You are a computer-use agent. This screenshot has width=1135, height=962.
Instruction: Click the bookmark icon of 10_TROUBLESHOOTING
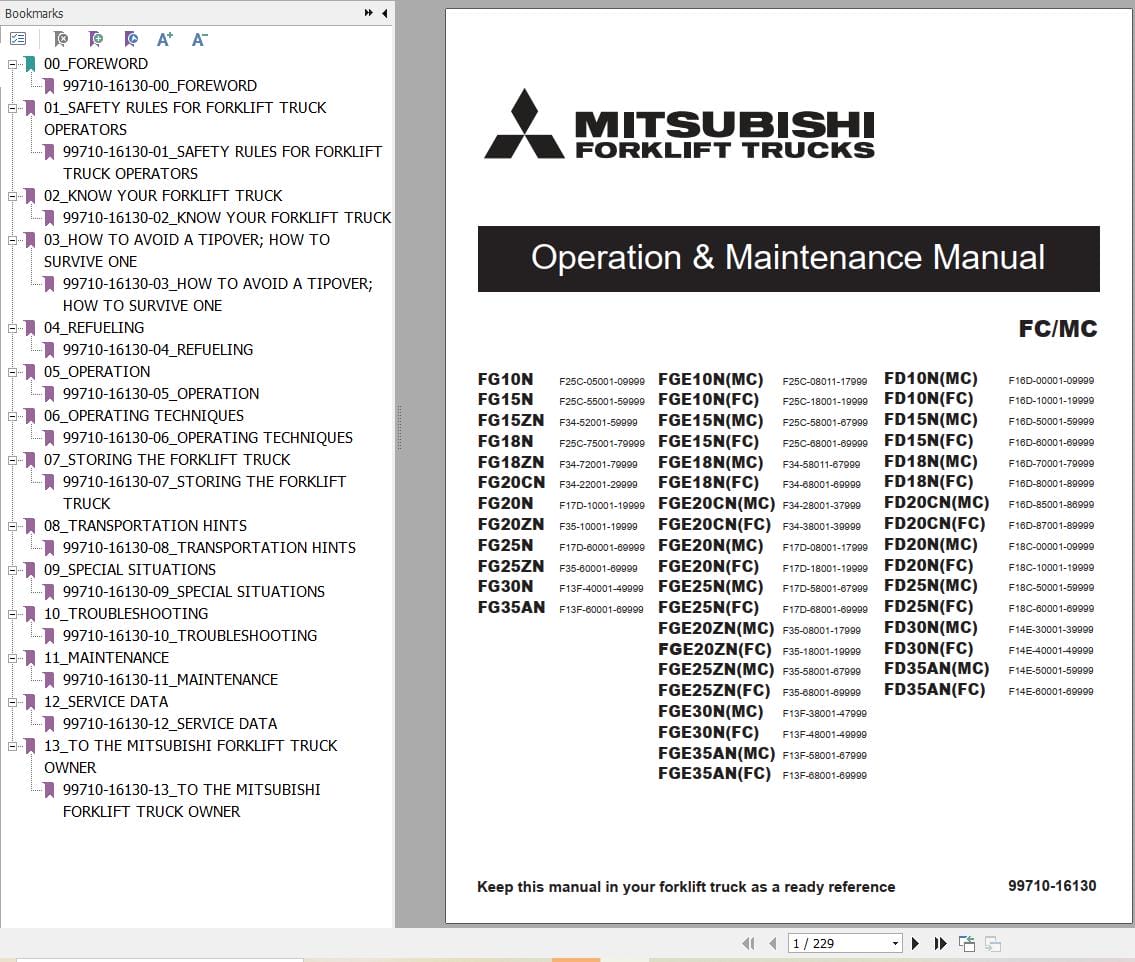(30, 614)
